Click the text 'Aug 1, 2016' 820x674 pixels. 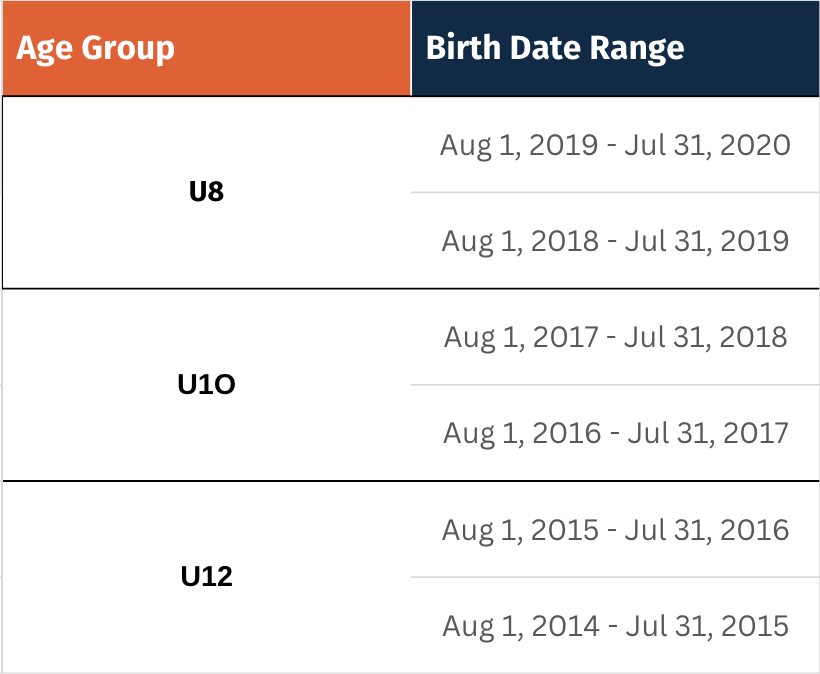pos(522,434)
